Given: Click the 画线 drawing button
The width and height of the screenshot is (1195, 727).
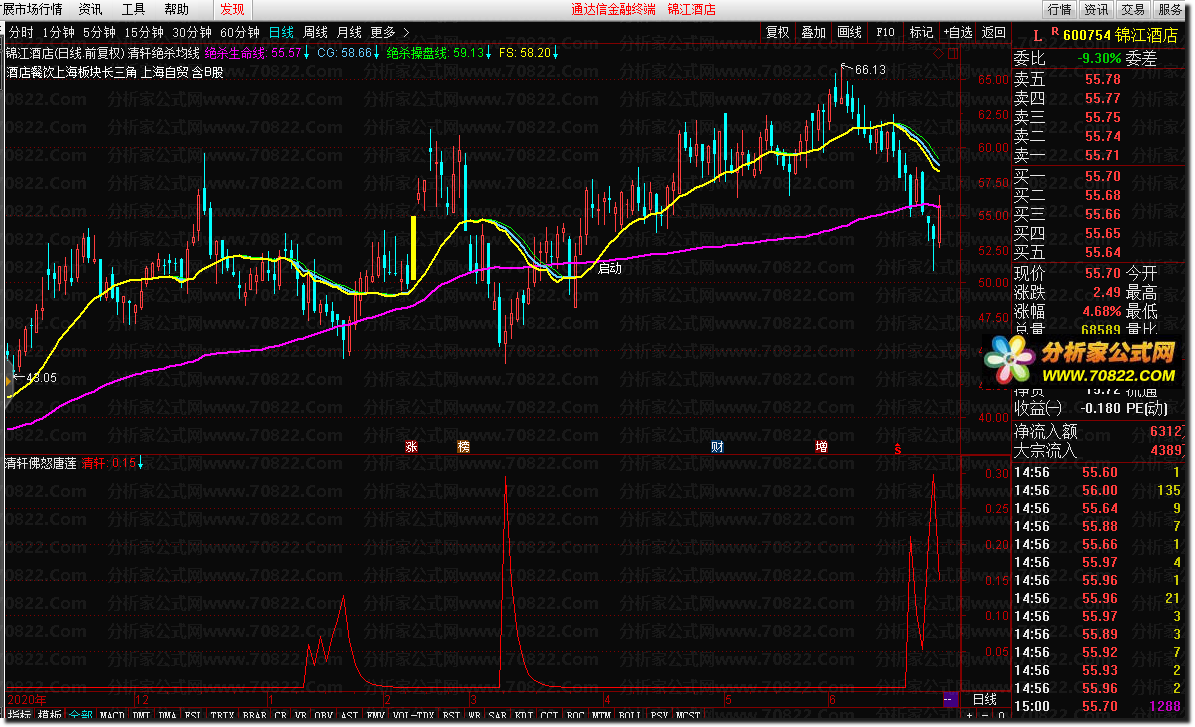Looking at the screenshot, I should click(x=849, y=32).
